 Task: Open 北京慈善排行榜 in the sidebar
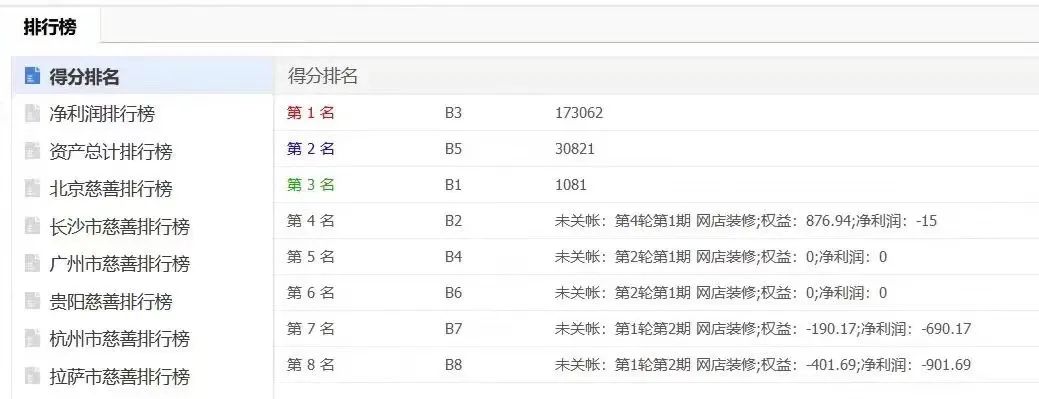point(111,189)
